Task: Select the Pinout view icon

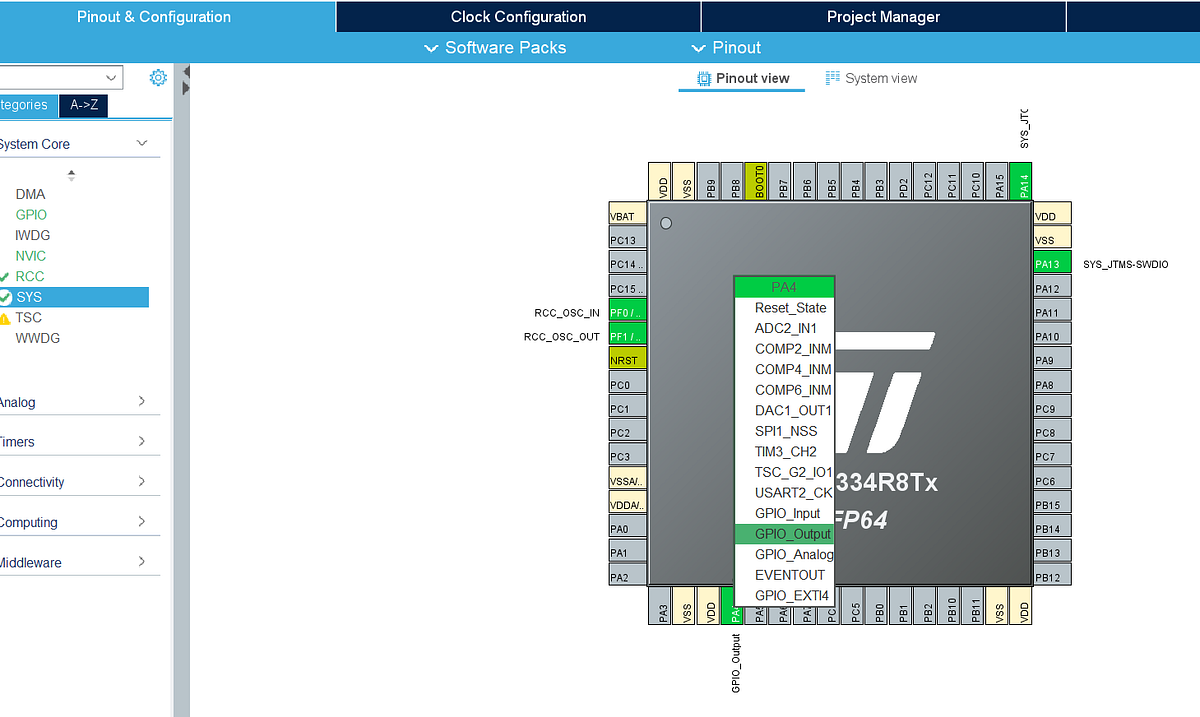Action: 741,78
